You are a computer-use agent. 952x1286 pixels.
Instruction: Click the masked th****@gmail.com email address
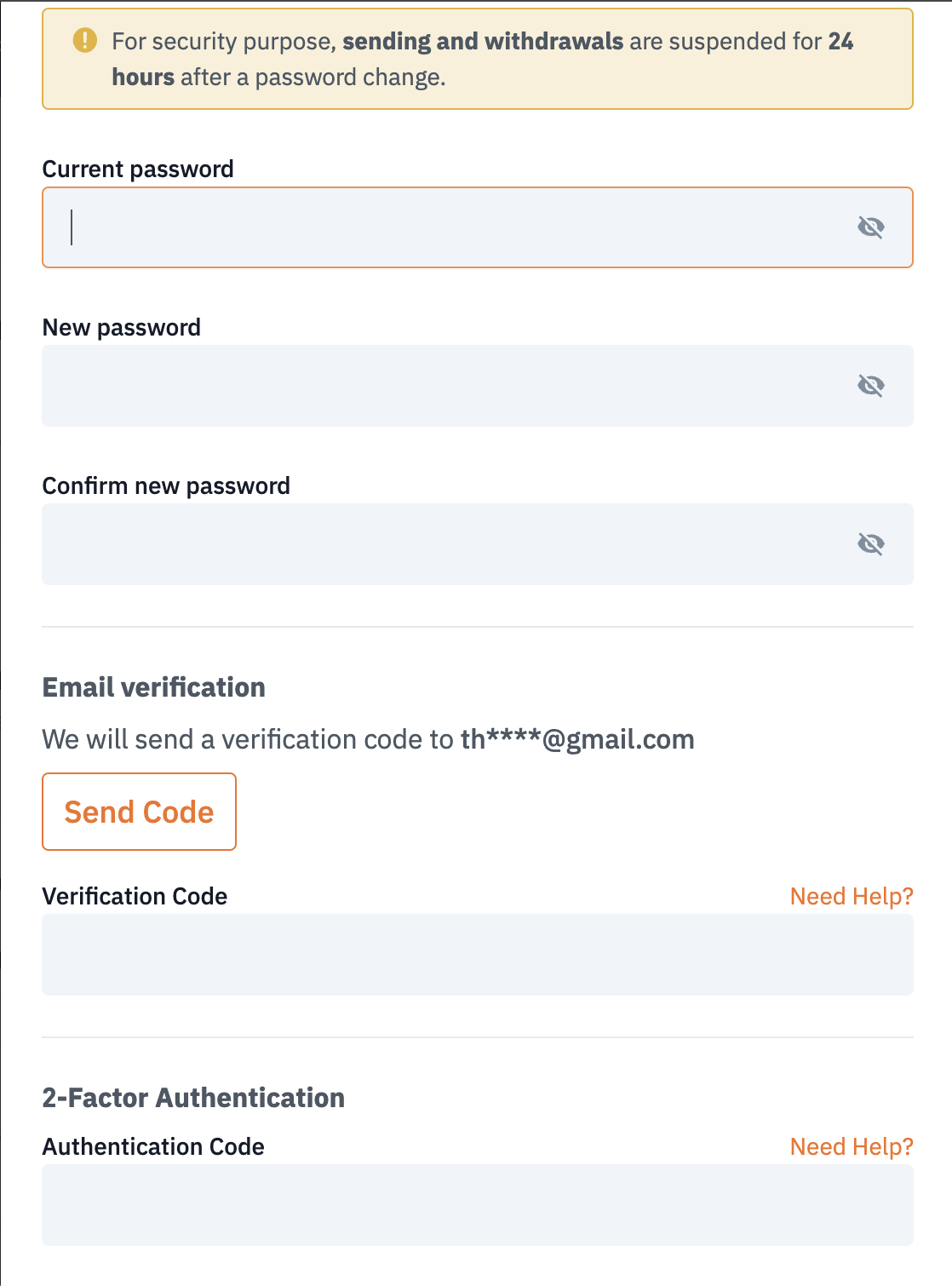(x=577, y=739)
